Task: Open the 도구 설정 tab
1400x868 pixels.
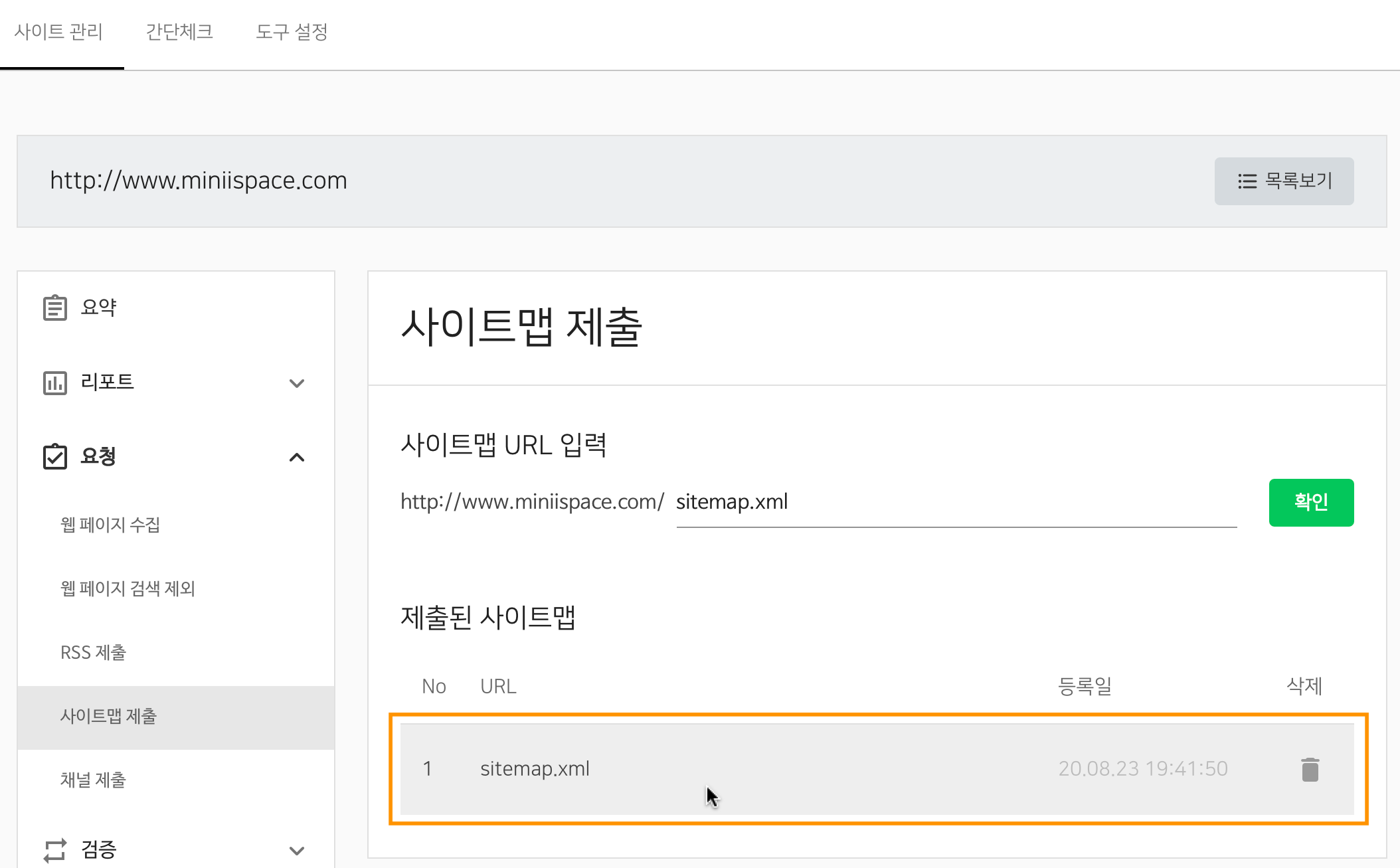Action: (x=292, y=32)
